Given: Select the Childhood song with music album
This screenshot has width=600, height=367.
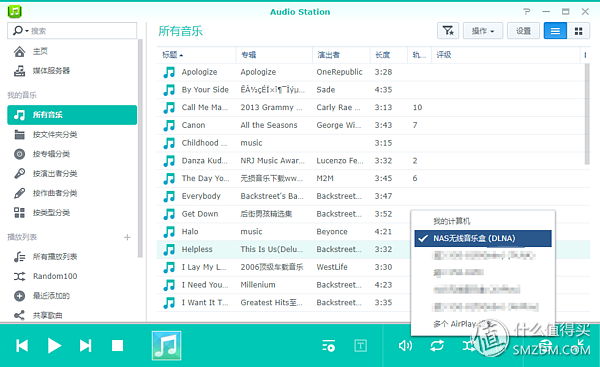Looking at the screenshot, I should point(371,143).
